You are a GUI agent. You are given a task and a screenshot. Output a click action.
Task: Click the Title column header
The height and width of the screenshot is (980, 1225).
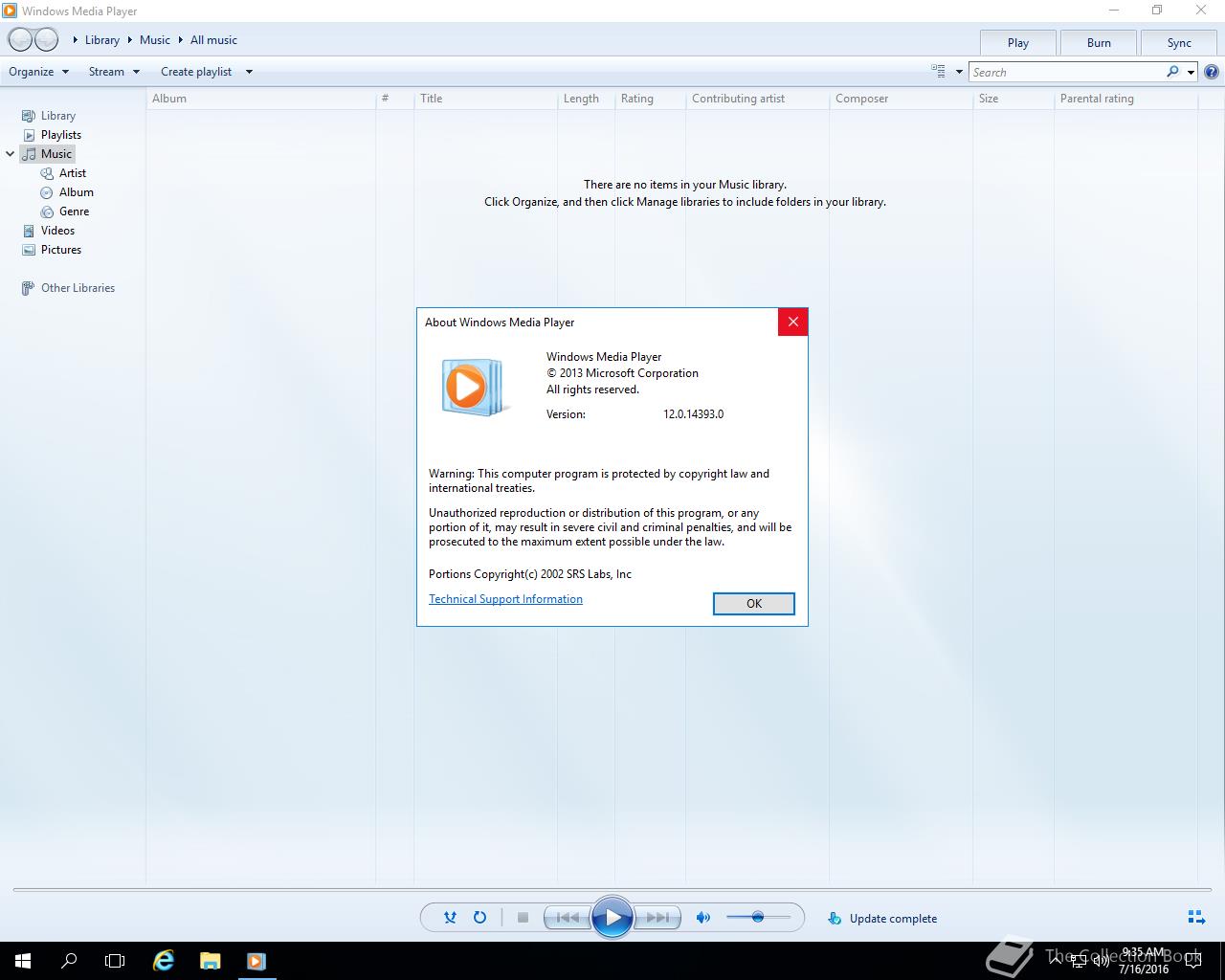(x=485, y=99)
